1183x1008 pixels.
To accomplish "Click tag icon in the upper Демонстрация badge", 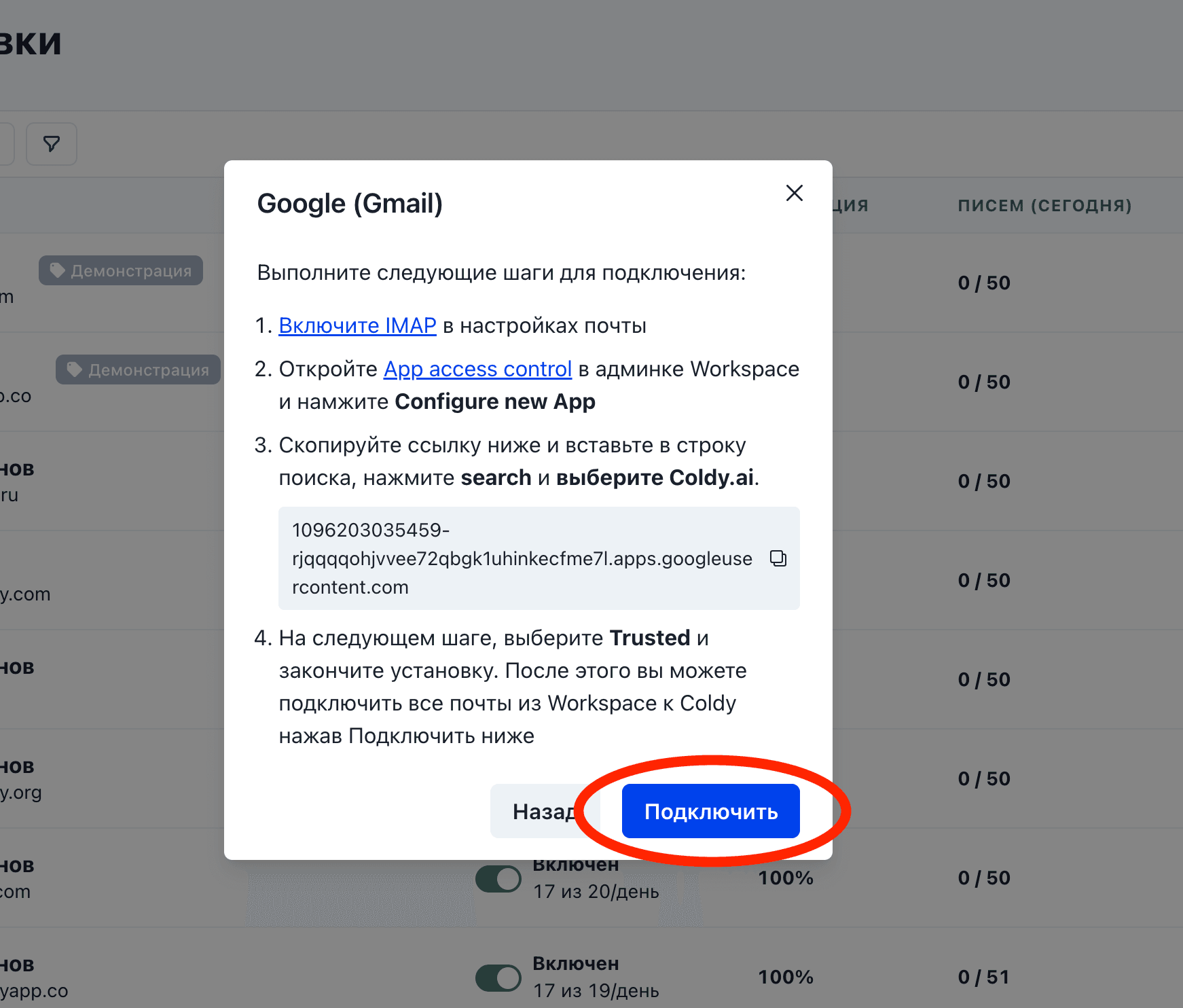I will point(58,270).
